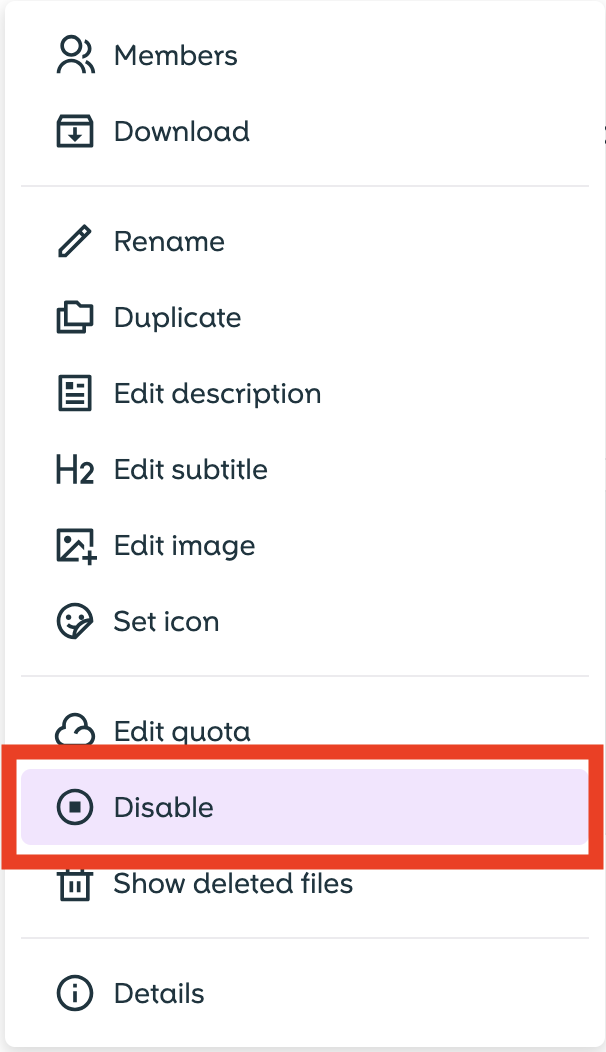
Task: Select the Rename menu option
Action: 169,241
